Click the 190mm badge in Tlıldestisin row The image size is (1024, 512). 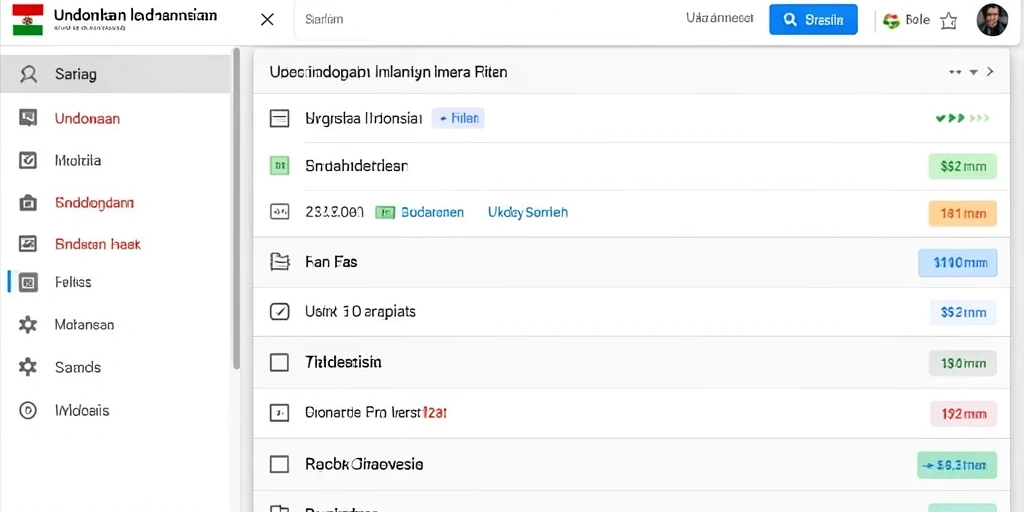(x=963, y=363)
